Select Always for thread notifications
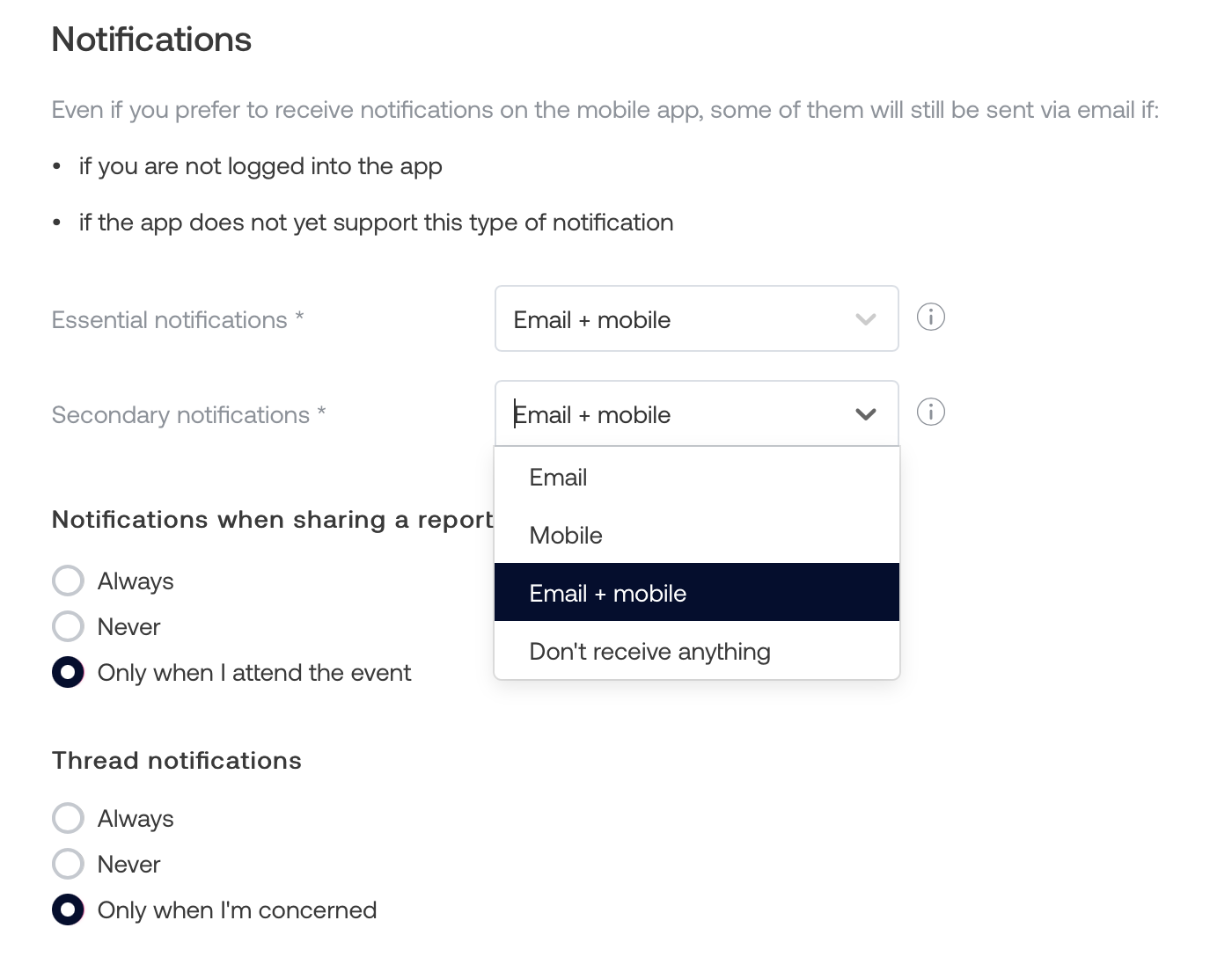Image resolution: width=1232 pixels, height=957 pixels. pos(69,818)
